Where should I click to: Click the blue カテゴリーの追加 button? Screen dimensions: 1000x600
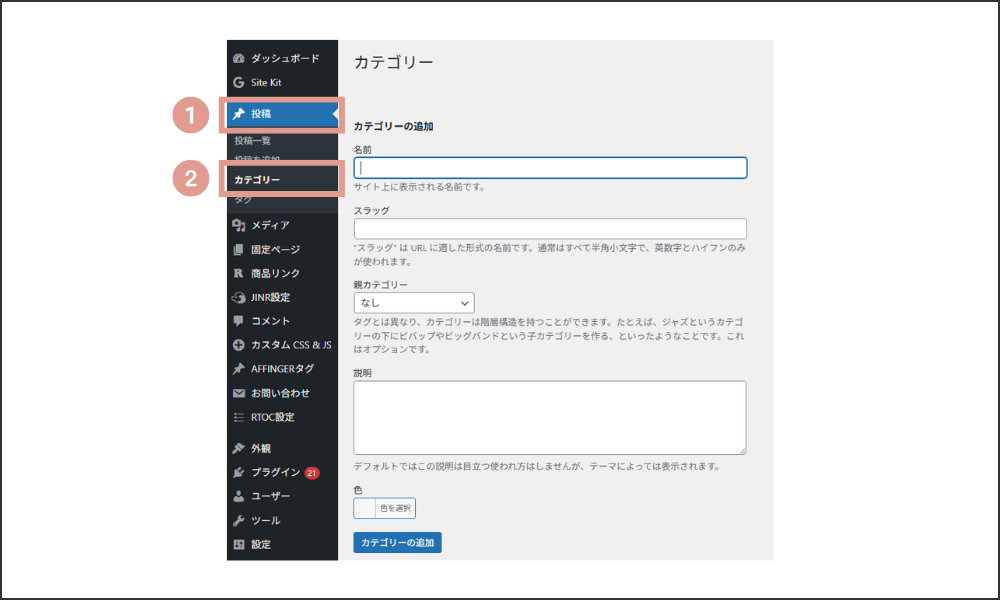397,543
